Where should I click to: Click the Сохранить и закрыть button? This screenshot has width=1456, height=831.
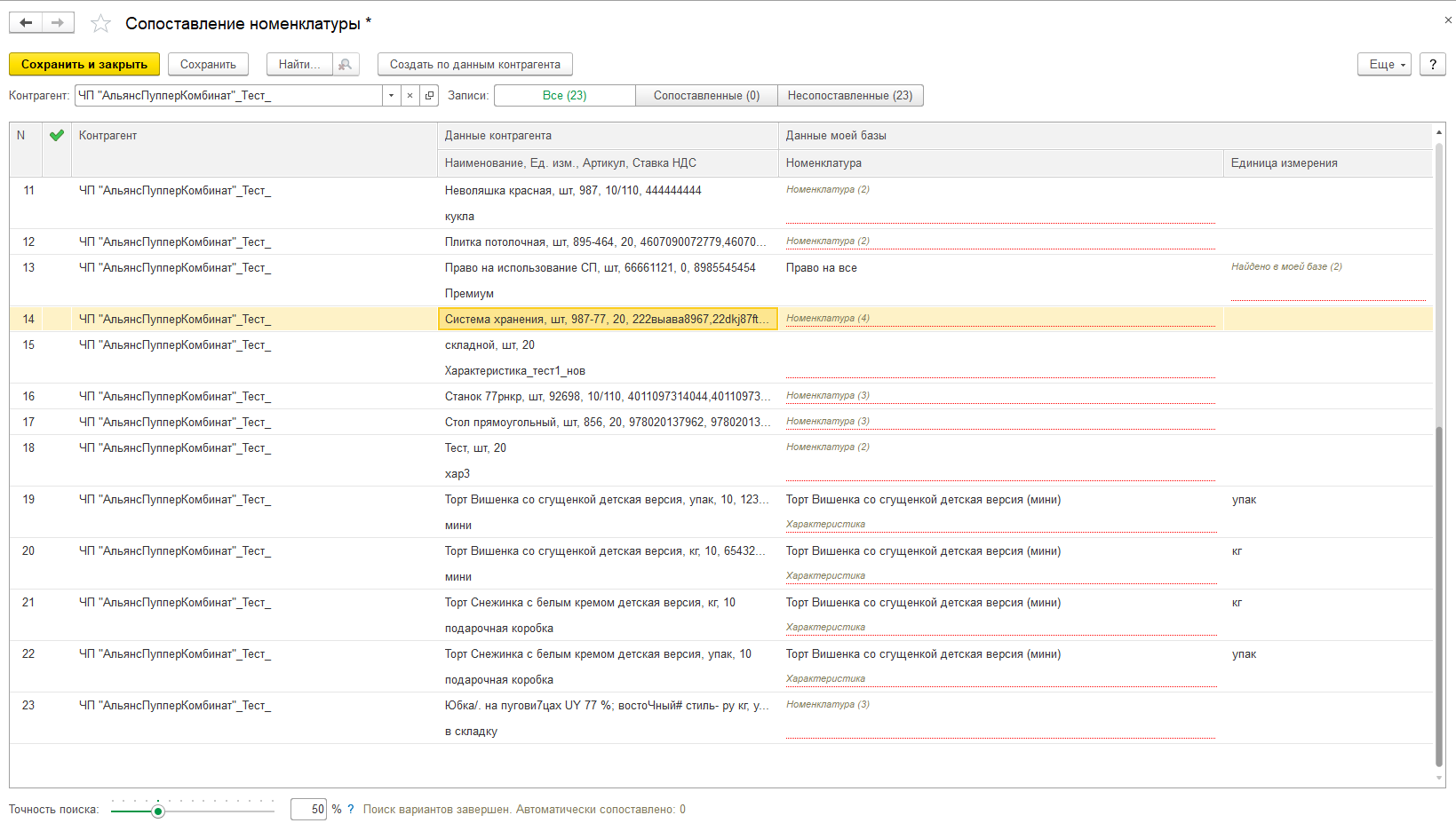(84, 65)
